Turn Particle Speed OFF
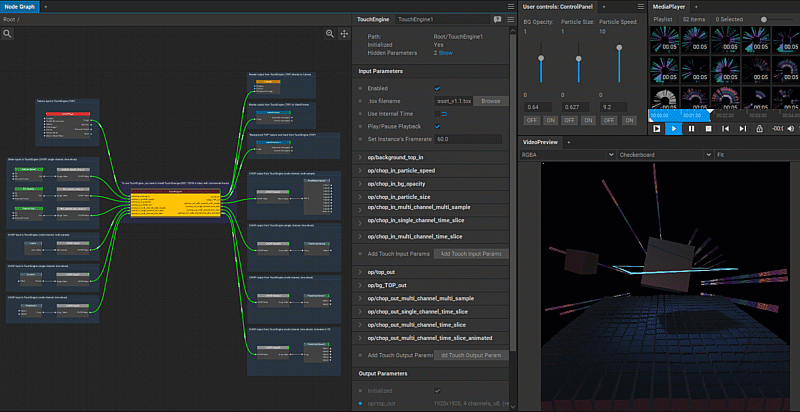The width and height of the screenshot is (800, 412). coord(608,120)
